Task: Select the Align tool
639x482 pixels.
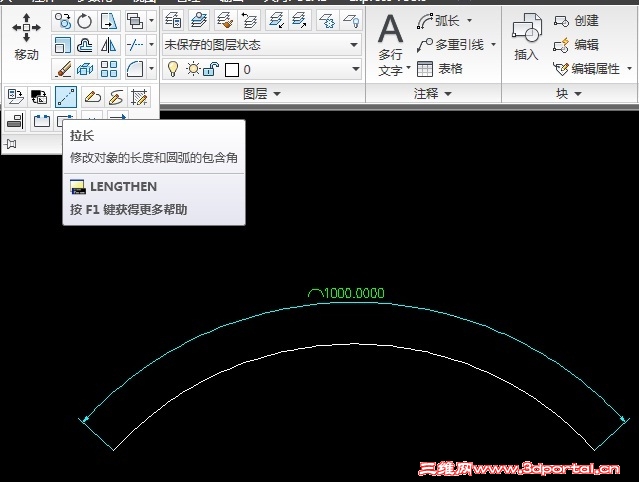Action: coord(15,121)
